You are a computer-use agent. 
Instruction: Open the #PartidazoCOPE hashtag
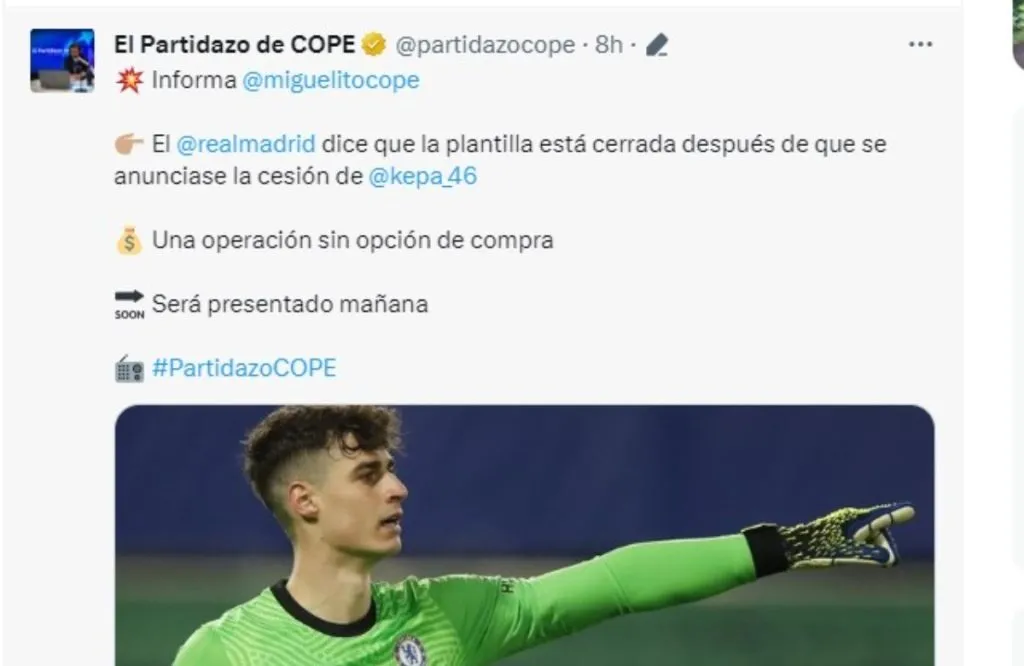click(244, 368)
